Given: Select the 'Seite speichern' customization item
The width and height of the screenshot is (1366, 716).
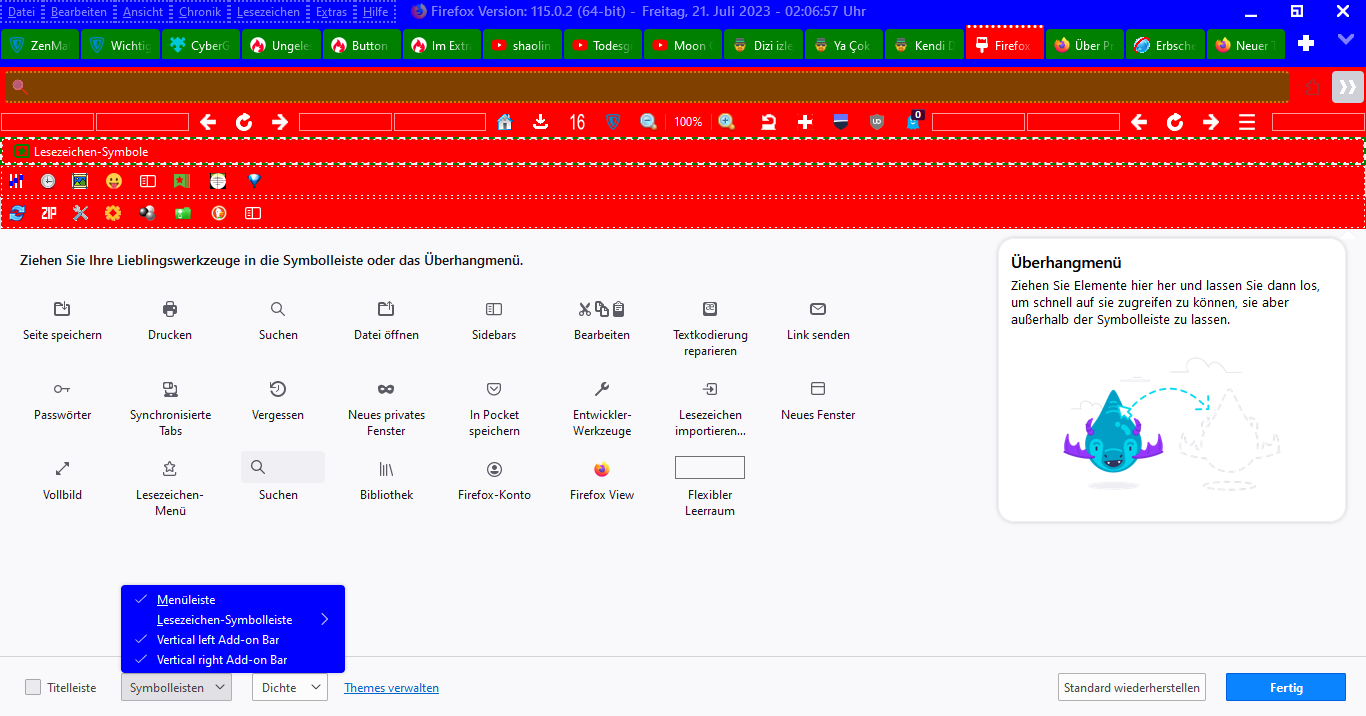Looking at the screenshot, I should click(x=62, y=320).
